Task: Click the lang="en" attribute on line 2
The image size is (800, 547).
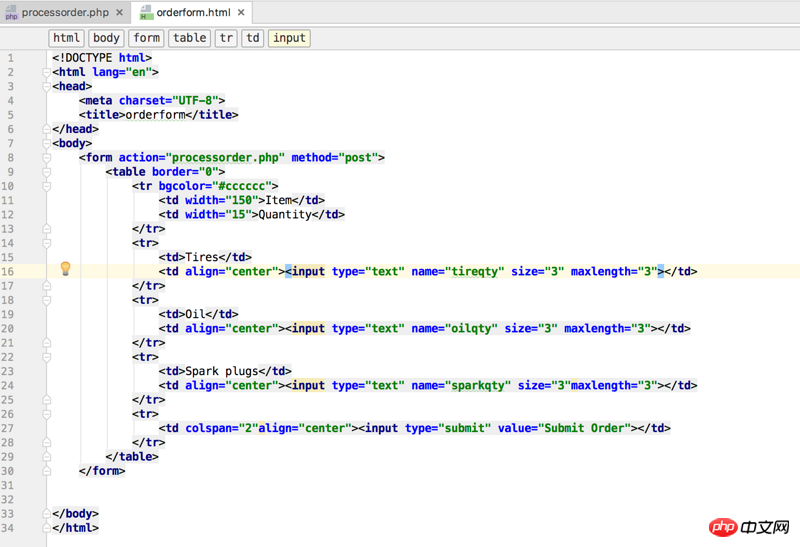Action: point(122,72)
